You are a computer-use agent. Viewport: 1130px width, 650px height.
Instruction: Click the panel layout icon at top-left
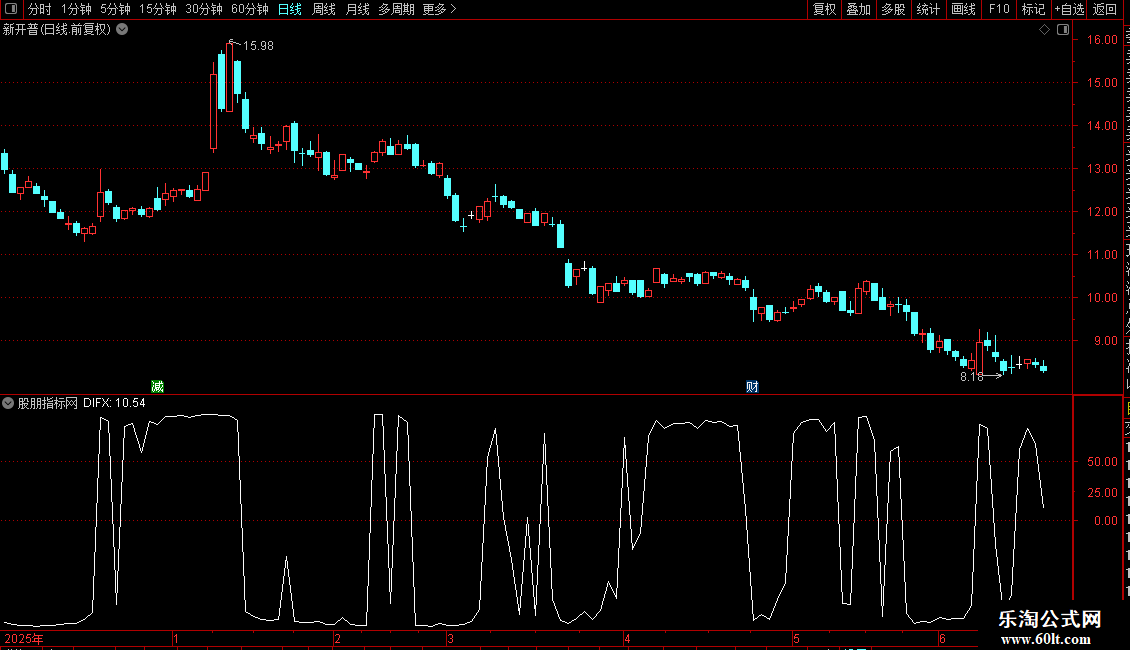coord(11,9)
